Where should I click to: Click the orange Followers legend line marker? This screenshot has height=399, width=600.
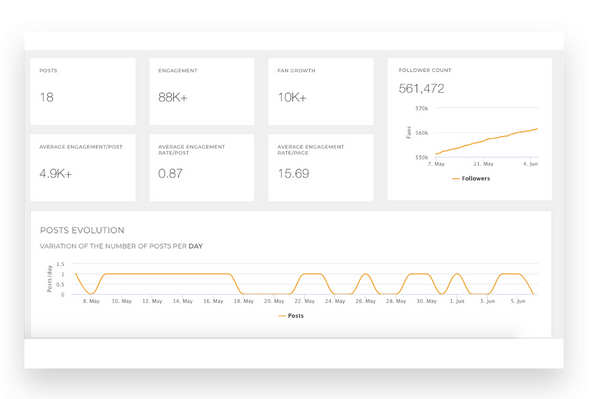tap(456, 179)
